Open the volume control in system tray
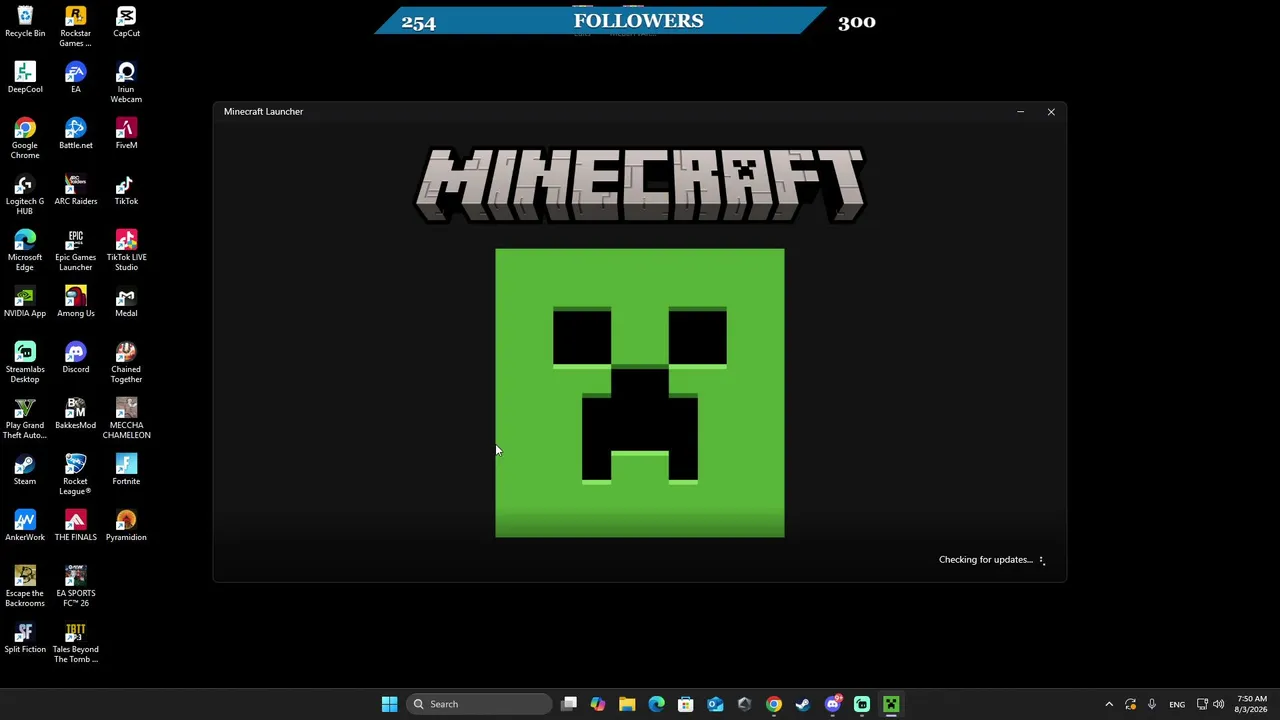This screenshot has width=1280, height=720. pyautogui.click(x=1218, y=704)
